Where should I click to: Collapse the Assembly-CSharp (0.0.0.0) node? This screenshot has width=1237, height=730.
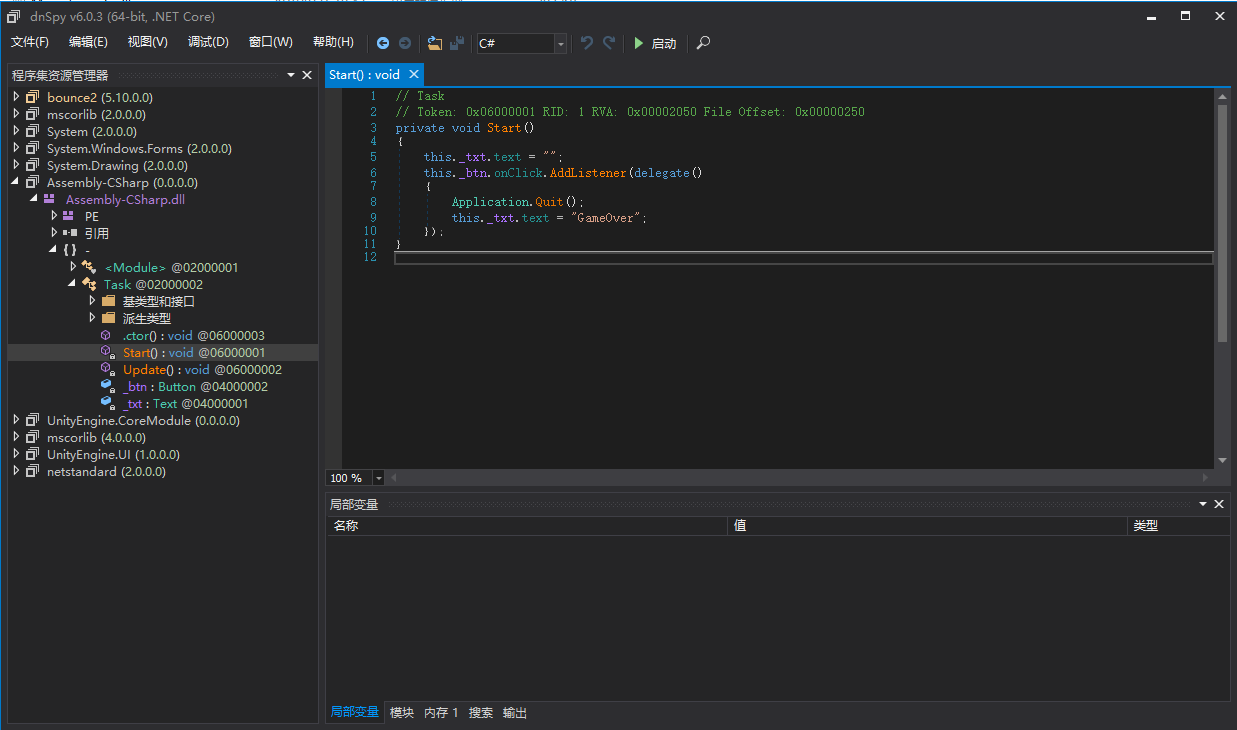[16, 182]
